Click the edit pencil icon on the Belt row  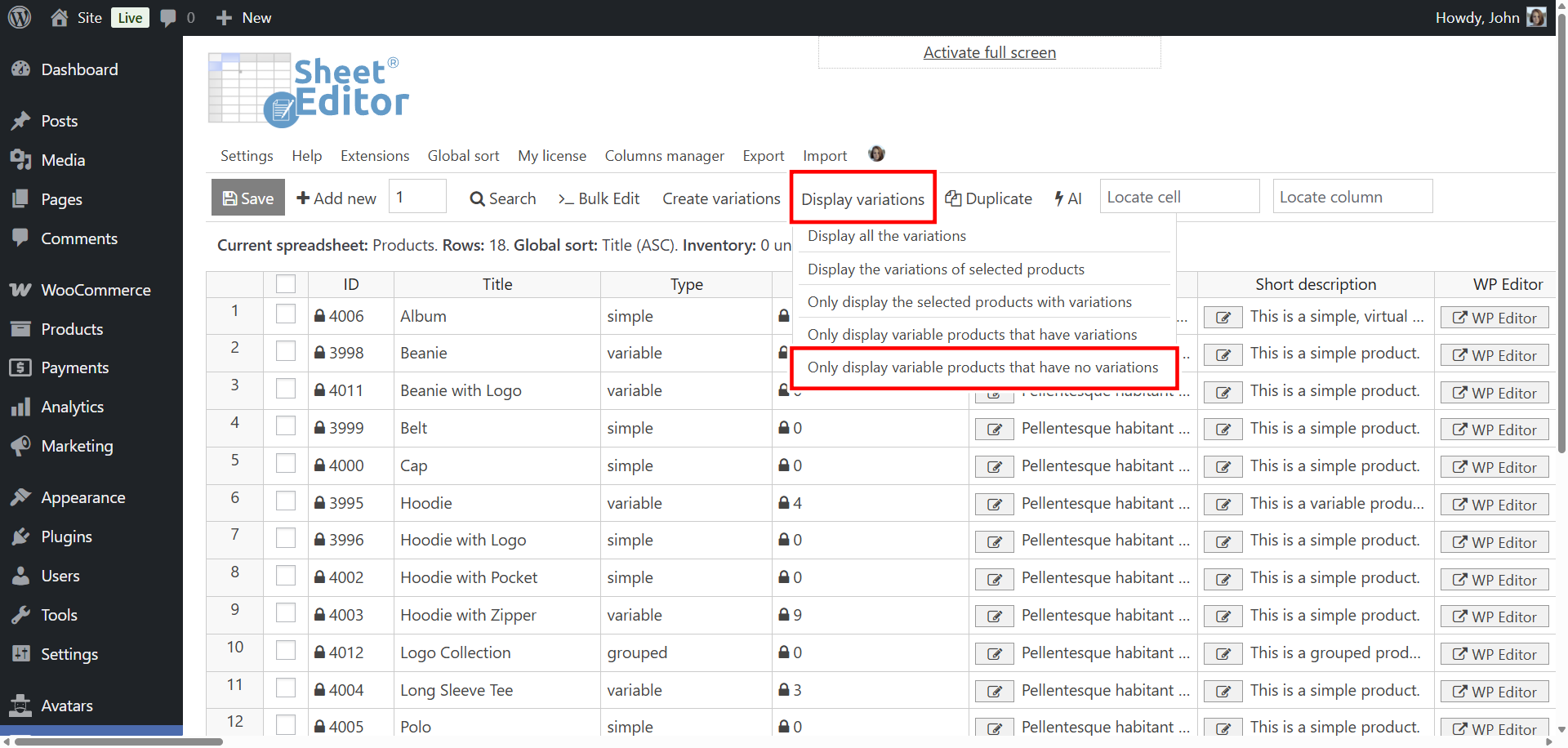coord(993,428)
